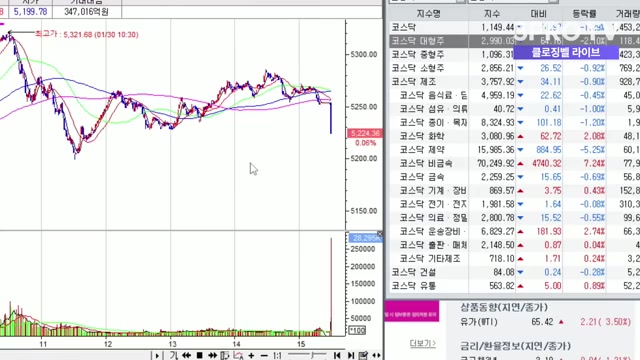
Task: Sort by 지수 column header
Action: [491, 14]
